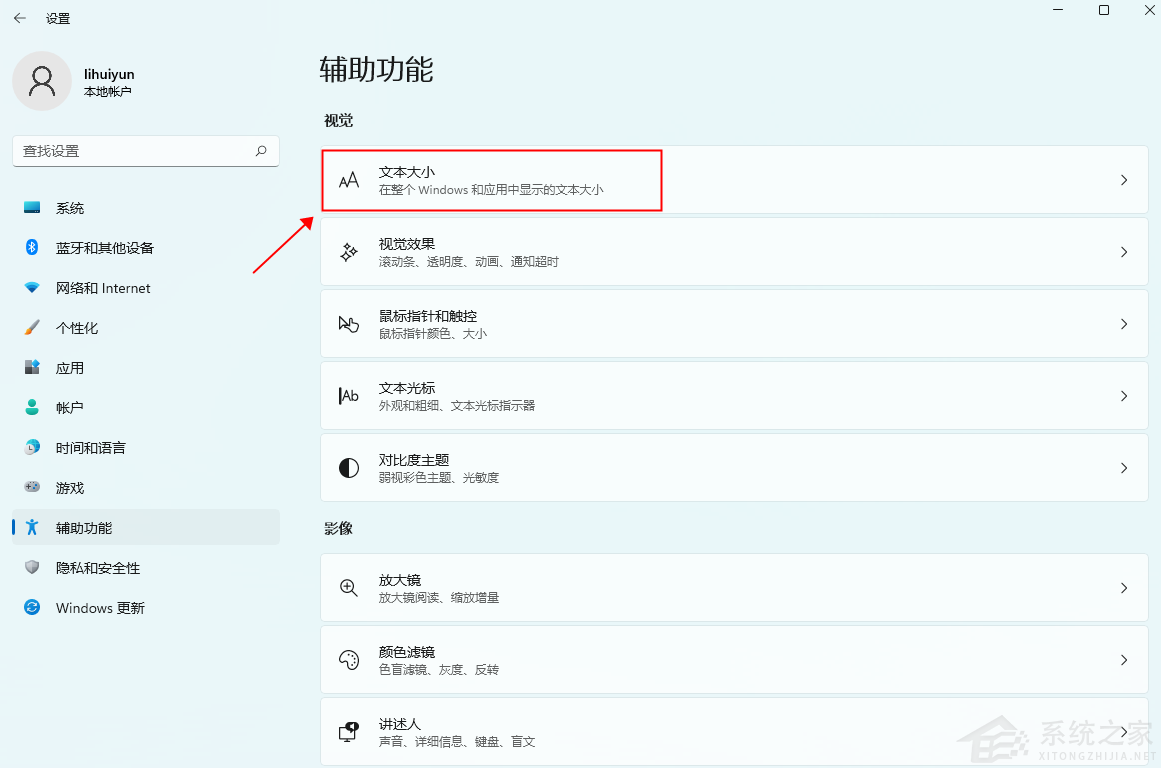Click 本地帐户 text under username
1161x768 pixels.
tap(107, 92)
